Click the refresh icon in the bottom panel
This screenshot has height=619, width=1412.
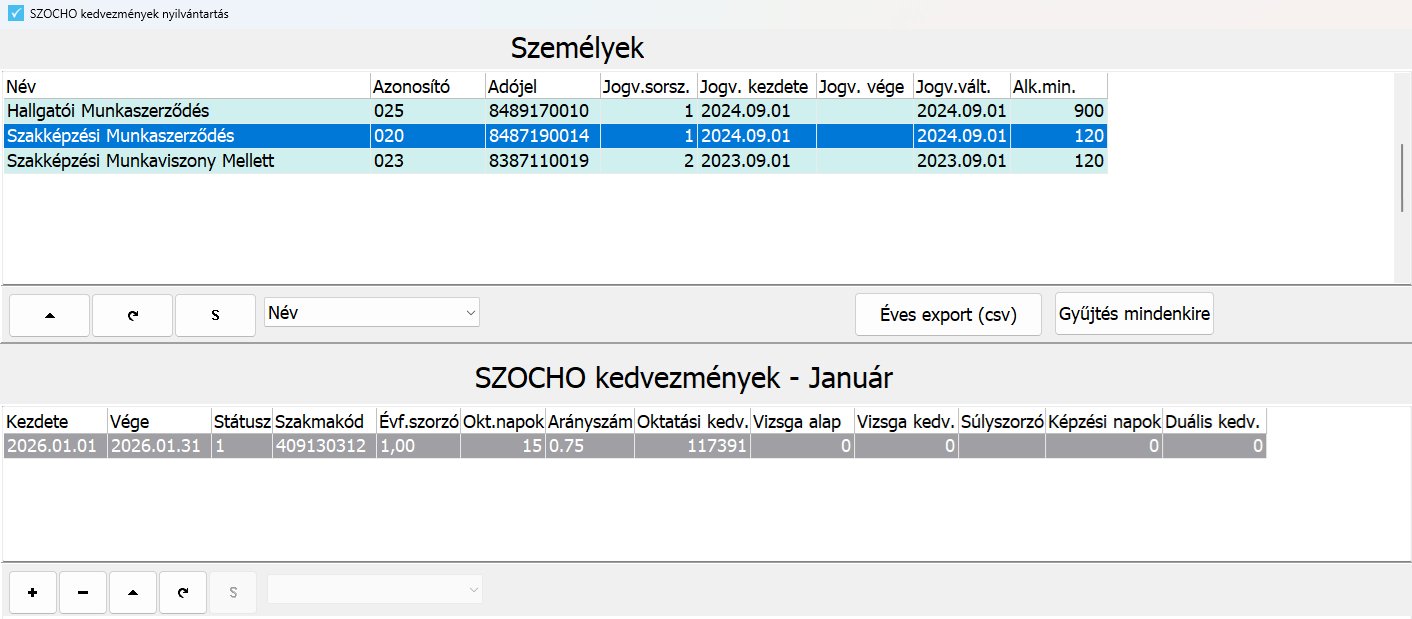click(182, 592)
